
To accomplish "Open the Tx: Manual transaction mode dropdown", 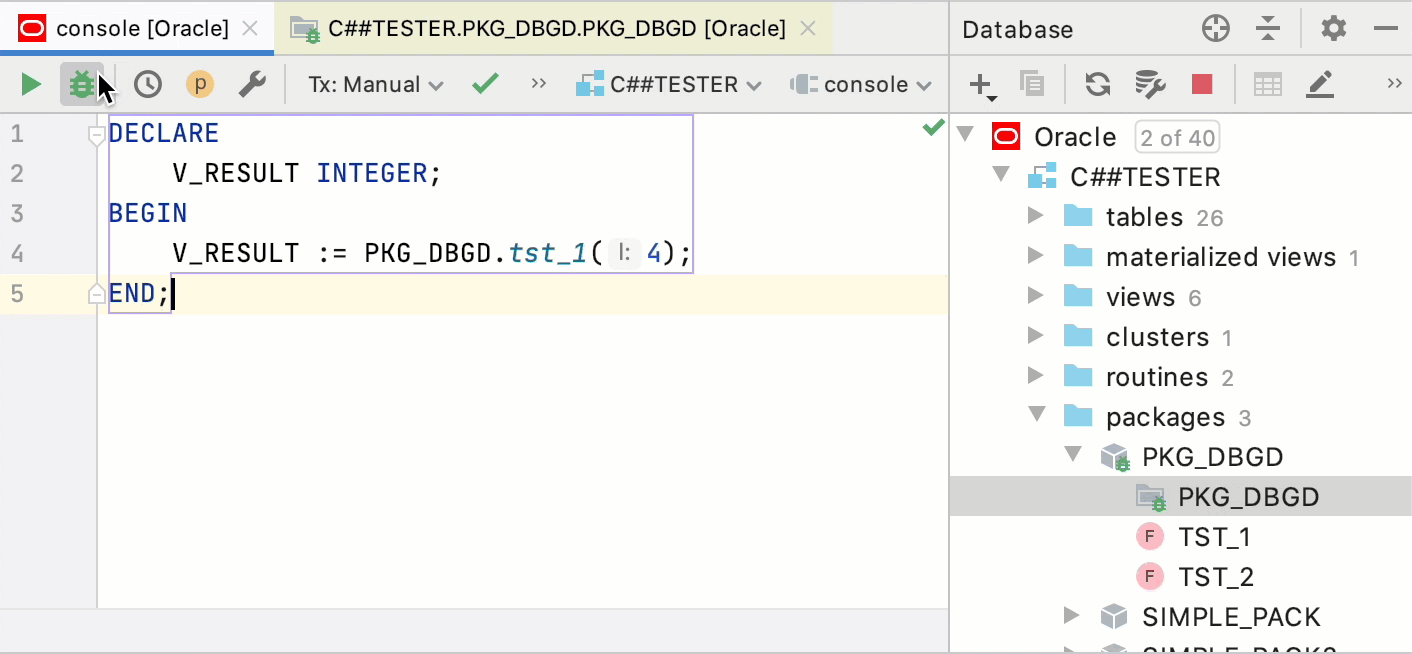I will pyautogui.click(x=374, y=84).
